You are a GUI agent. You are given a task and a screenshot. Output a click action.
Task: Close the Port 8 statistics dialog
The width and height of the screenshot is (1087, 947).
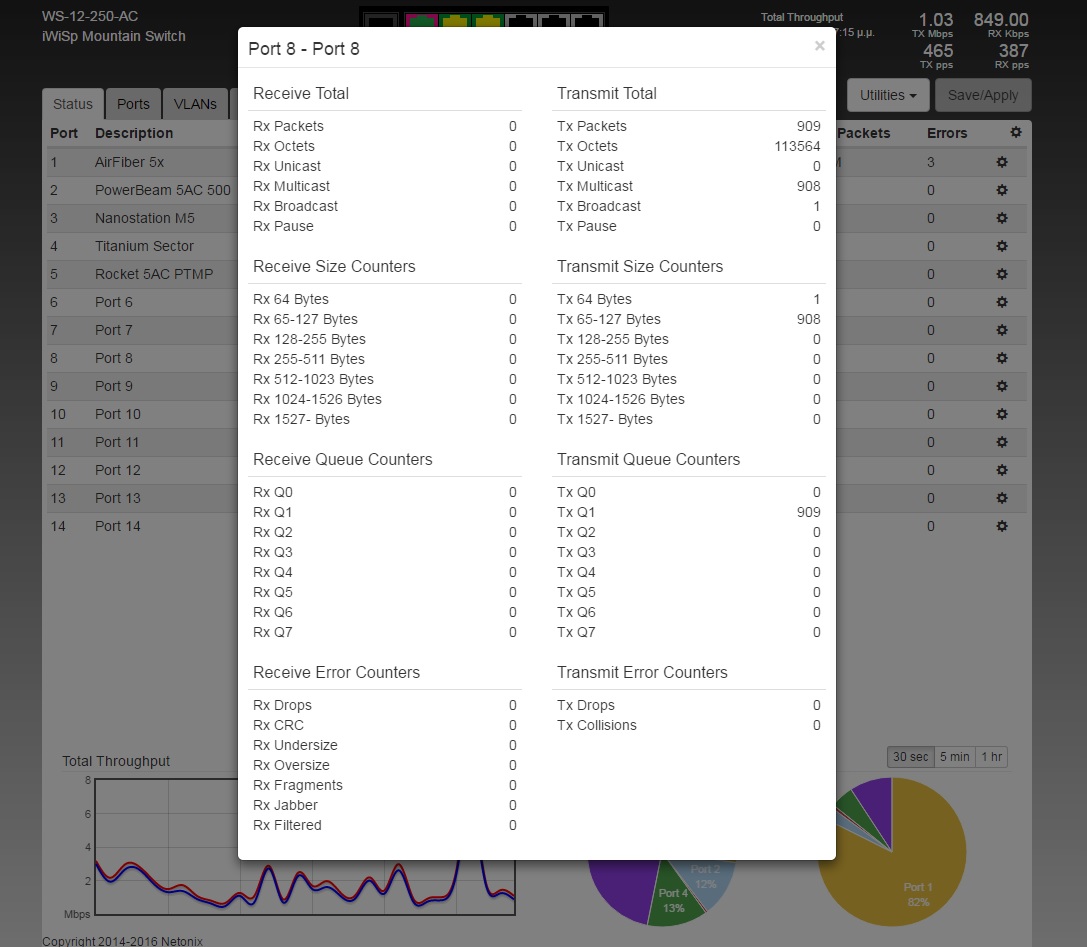819,46
